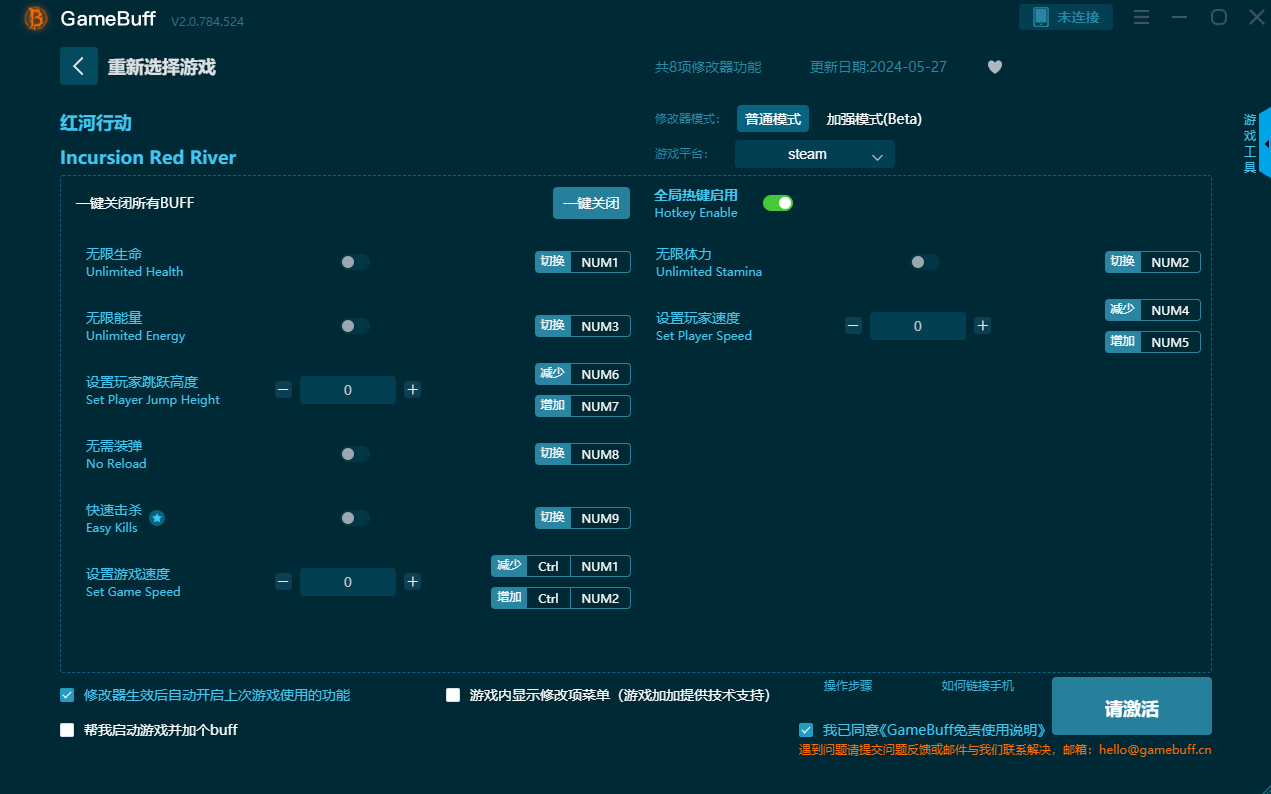The height and width of the screenshot is (794, 1271).
Task: Click the 共8项修改器功能 text
Action: (x=708, y=67)
